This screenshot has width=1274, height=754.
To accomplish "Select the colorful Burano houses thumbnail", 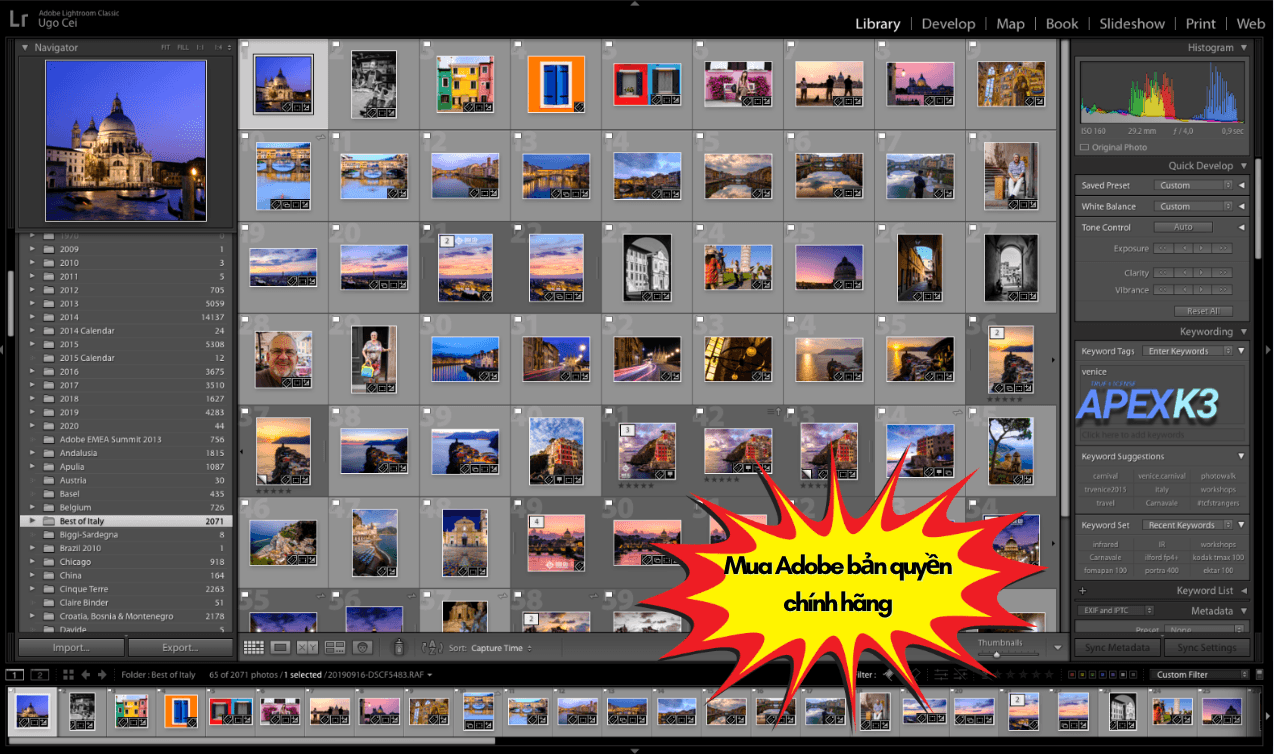I will pos(465,84).
